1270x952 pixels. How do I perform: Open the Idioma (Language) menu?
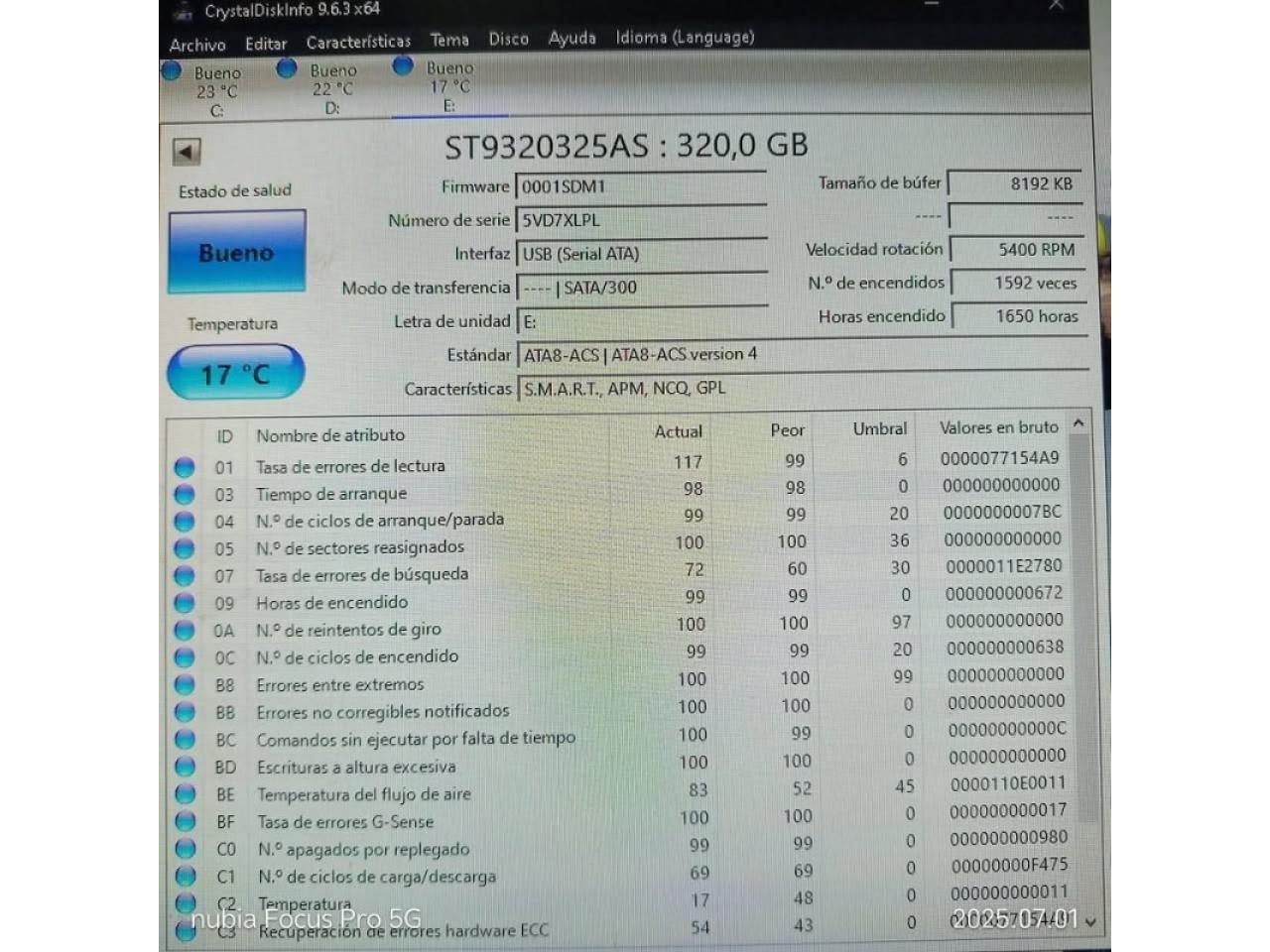(x=685, y=37)
